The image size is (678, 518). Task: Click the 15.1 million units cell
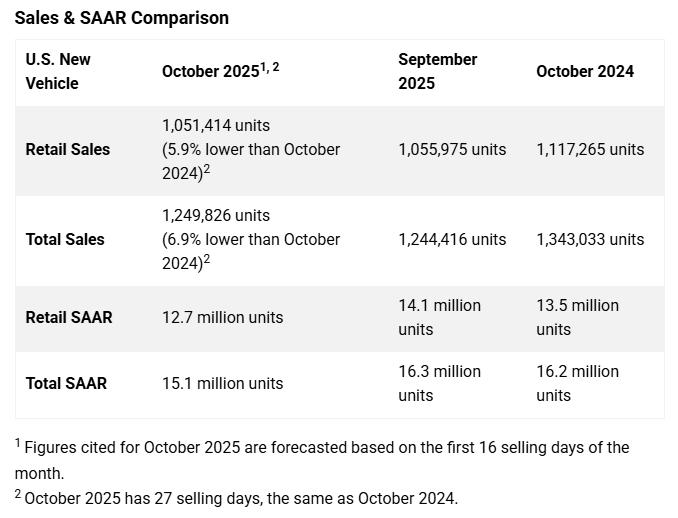point(222,383)
